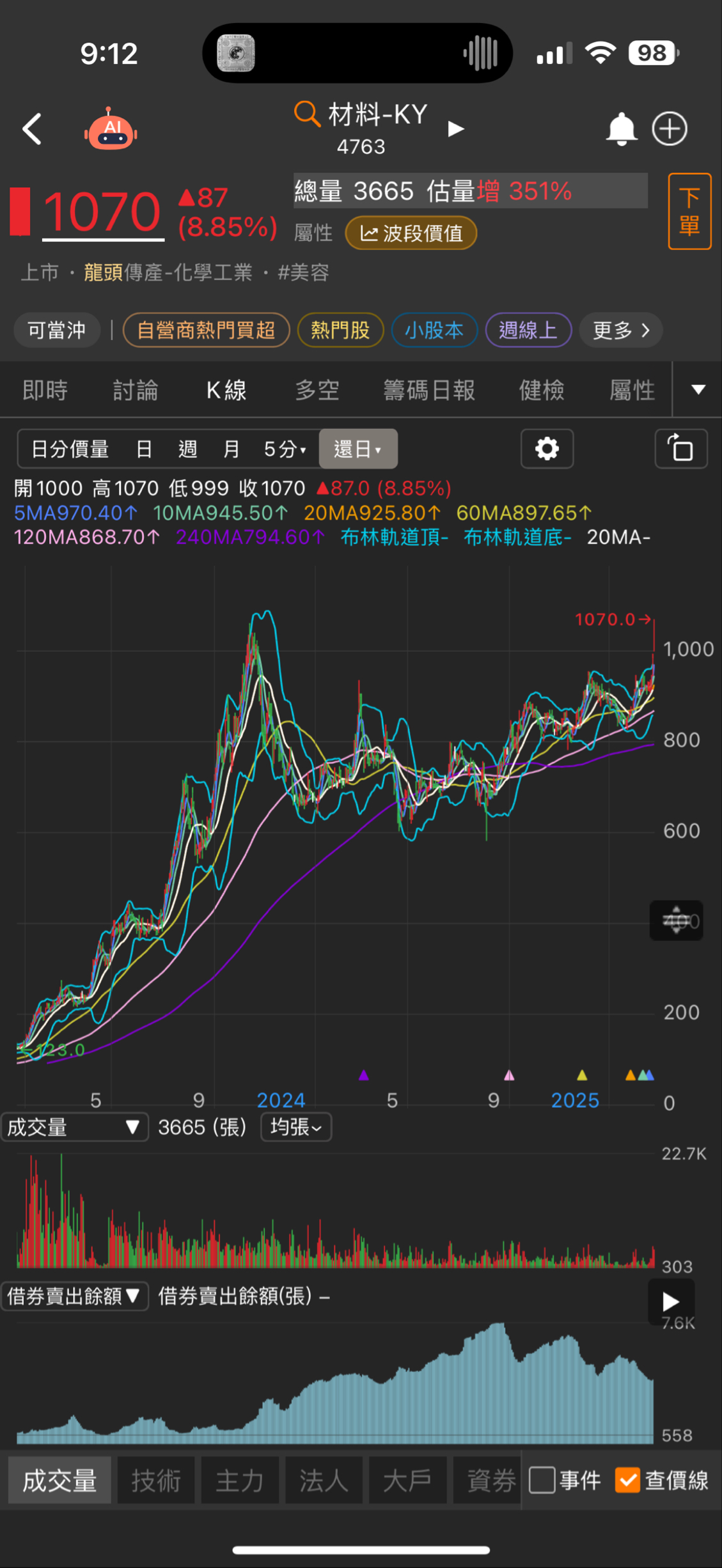Expand the 成交量 indicator dropdown
This screenshot has height=1568, width=722.
pyautogui.click(x=74, y=1127)
